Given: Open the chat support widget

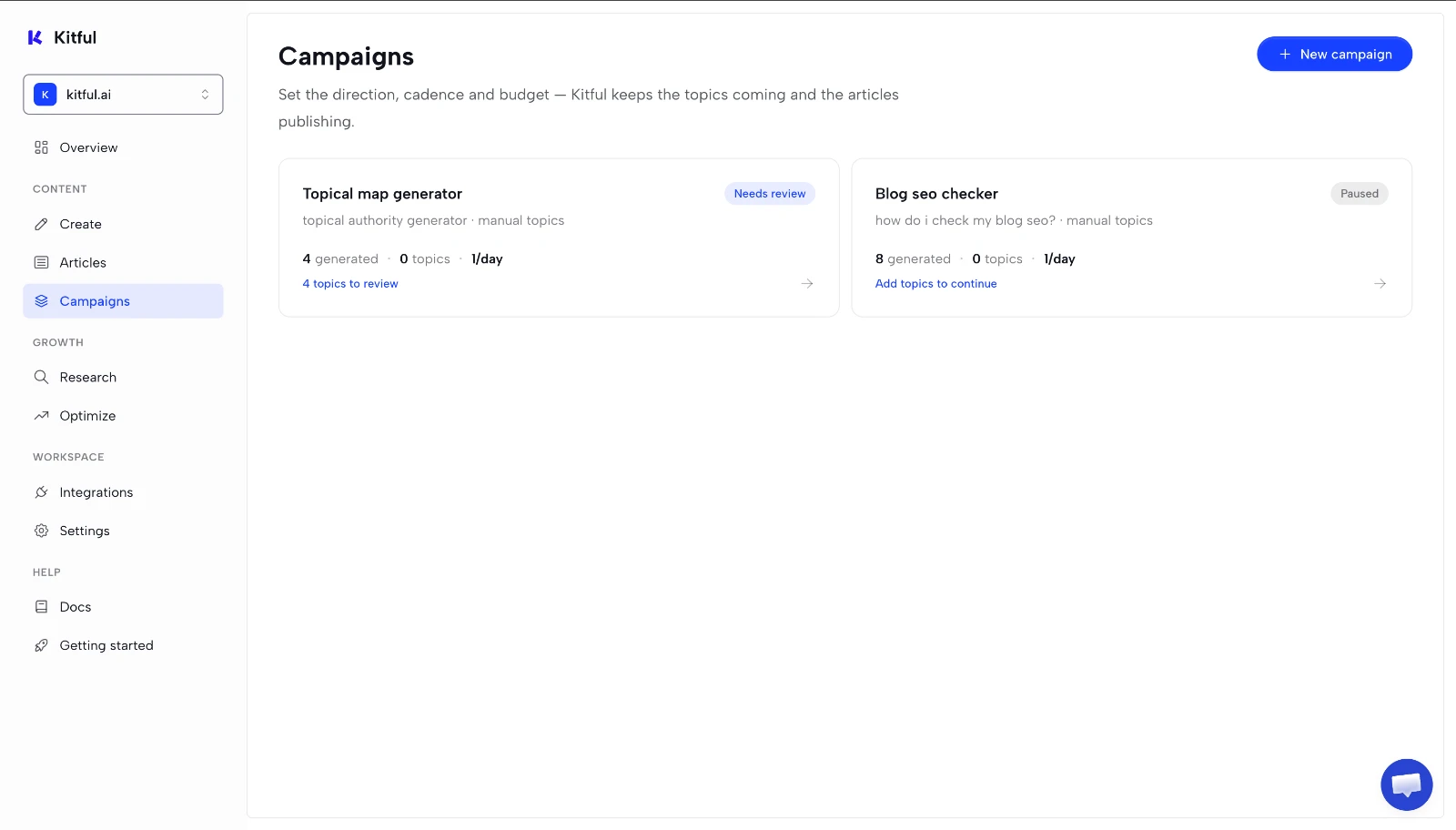Looking at the screenshot, I should pos(1406,784).
